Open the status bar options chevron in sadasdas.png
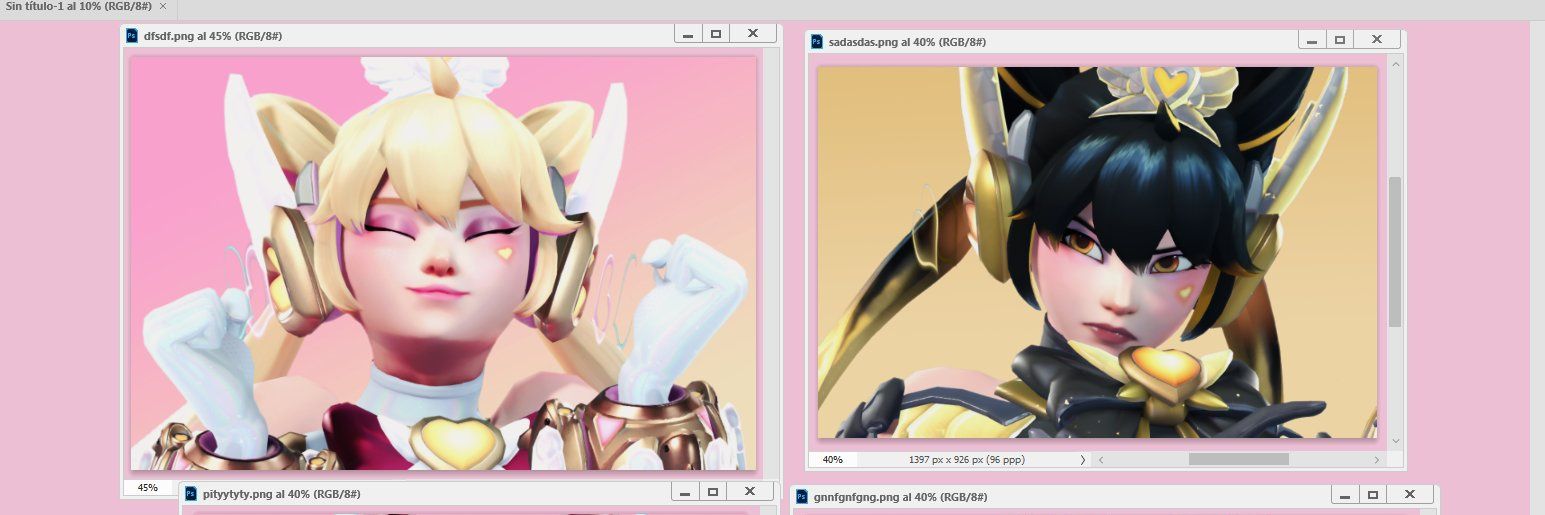 click(x=1083, y=460)
